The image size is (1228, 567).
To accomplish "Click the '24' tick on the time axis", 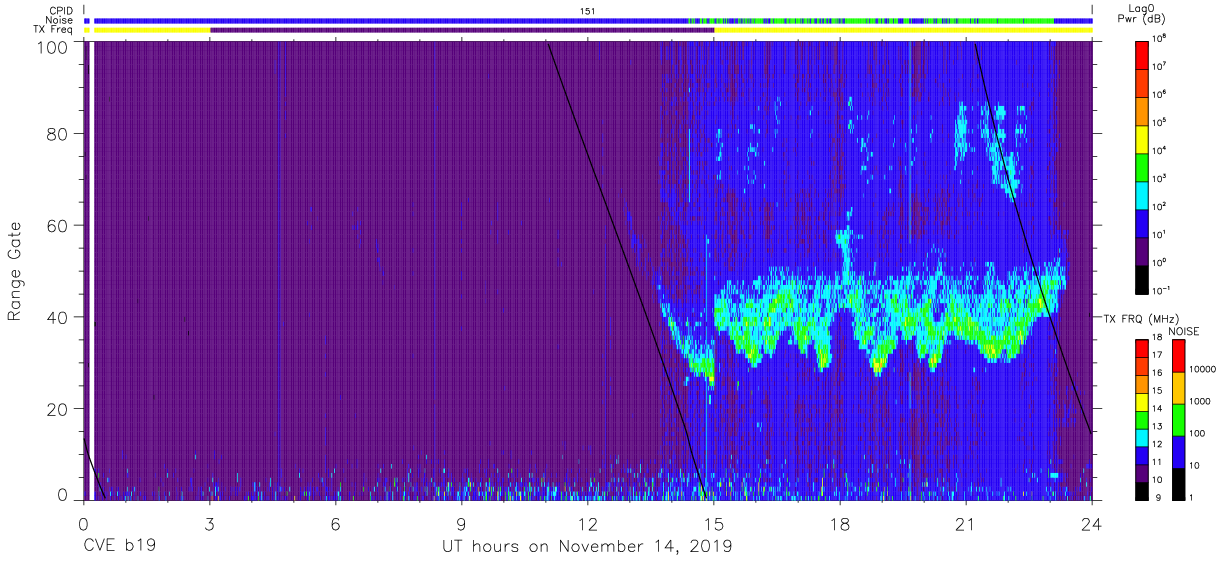I will coord(1092,523).
